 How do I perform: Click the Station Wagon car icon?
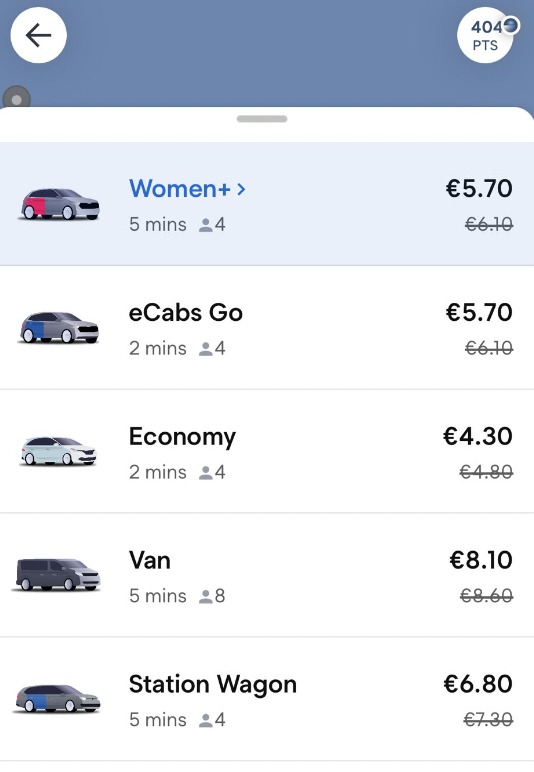[58, 698]
